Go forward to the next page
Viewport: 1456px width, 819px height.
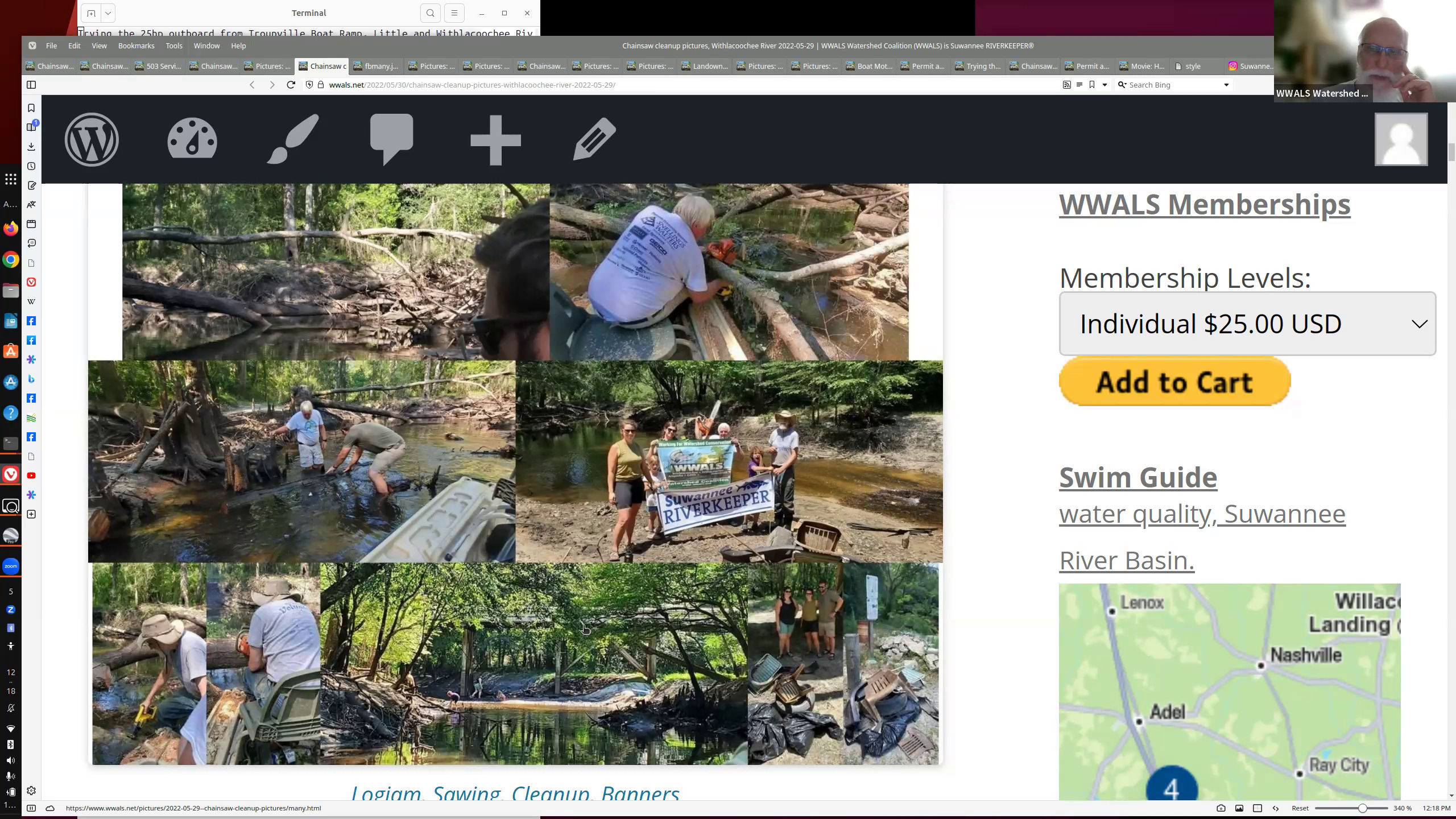272,85
